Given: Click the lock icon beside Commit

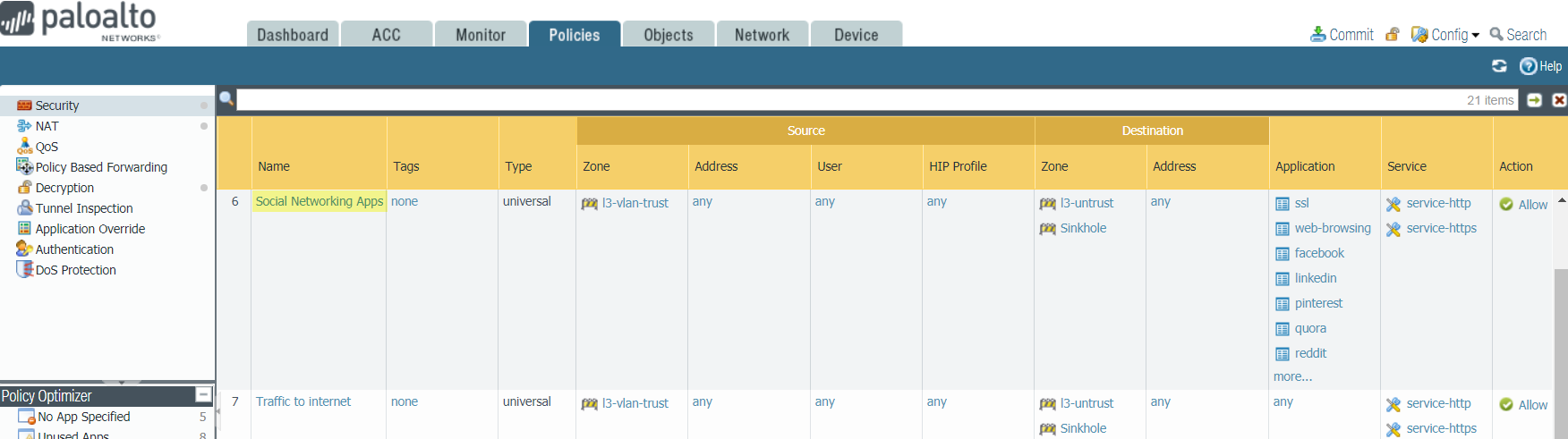Looking at the screenshot, I should (1392, 35).
